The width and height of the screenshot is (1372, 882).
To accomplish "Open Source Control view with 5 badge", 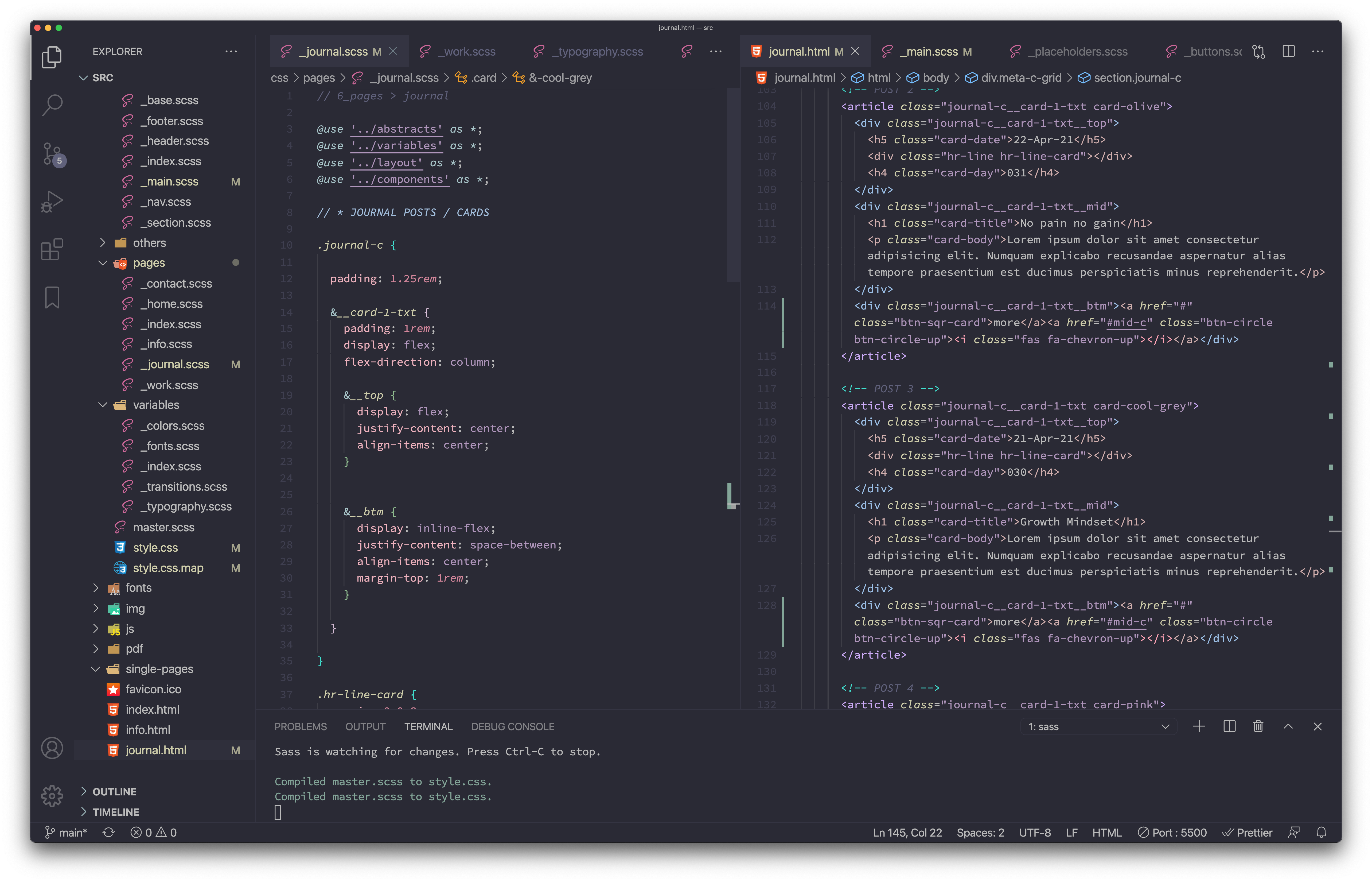I will tap(52, 153).
